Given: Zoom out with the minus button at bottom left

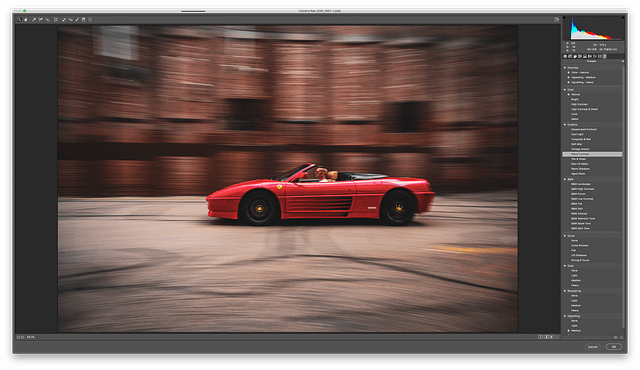Looking at the screenshot, I should coord(18,337).
